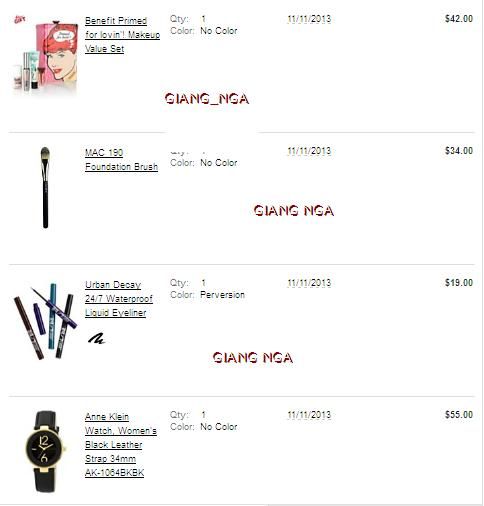
Task: Click the Urban Decay eyeliner pens image
Action: click(x=45, y=321)
